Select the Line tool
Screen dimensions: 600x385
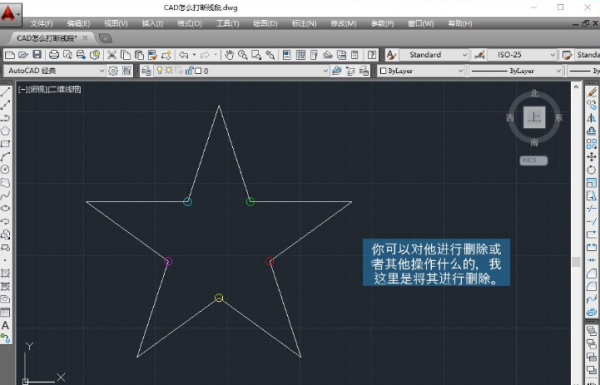[x=5, y=91]
